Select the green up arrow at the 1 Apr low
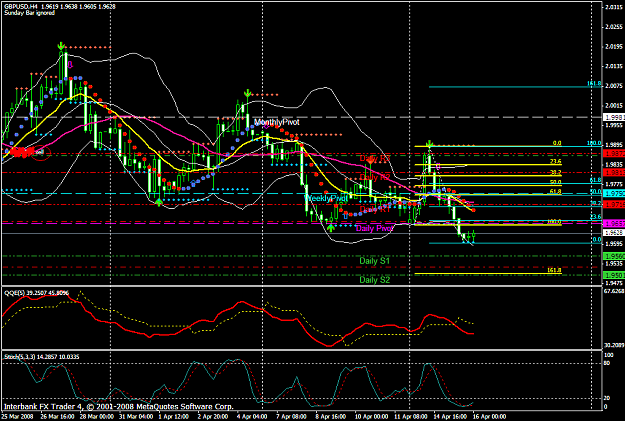Viewport: 625px width, 421px height. (159, 202)
